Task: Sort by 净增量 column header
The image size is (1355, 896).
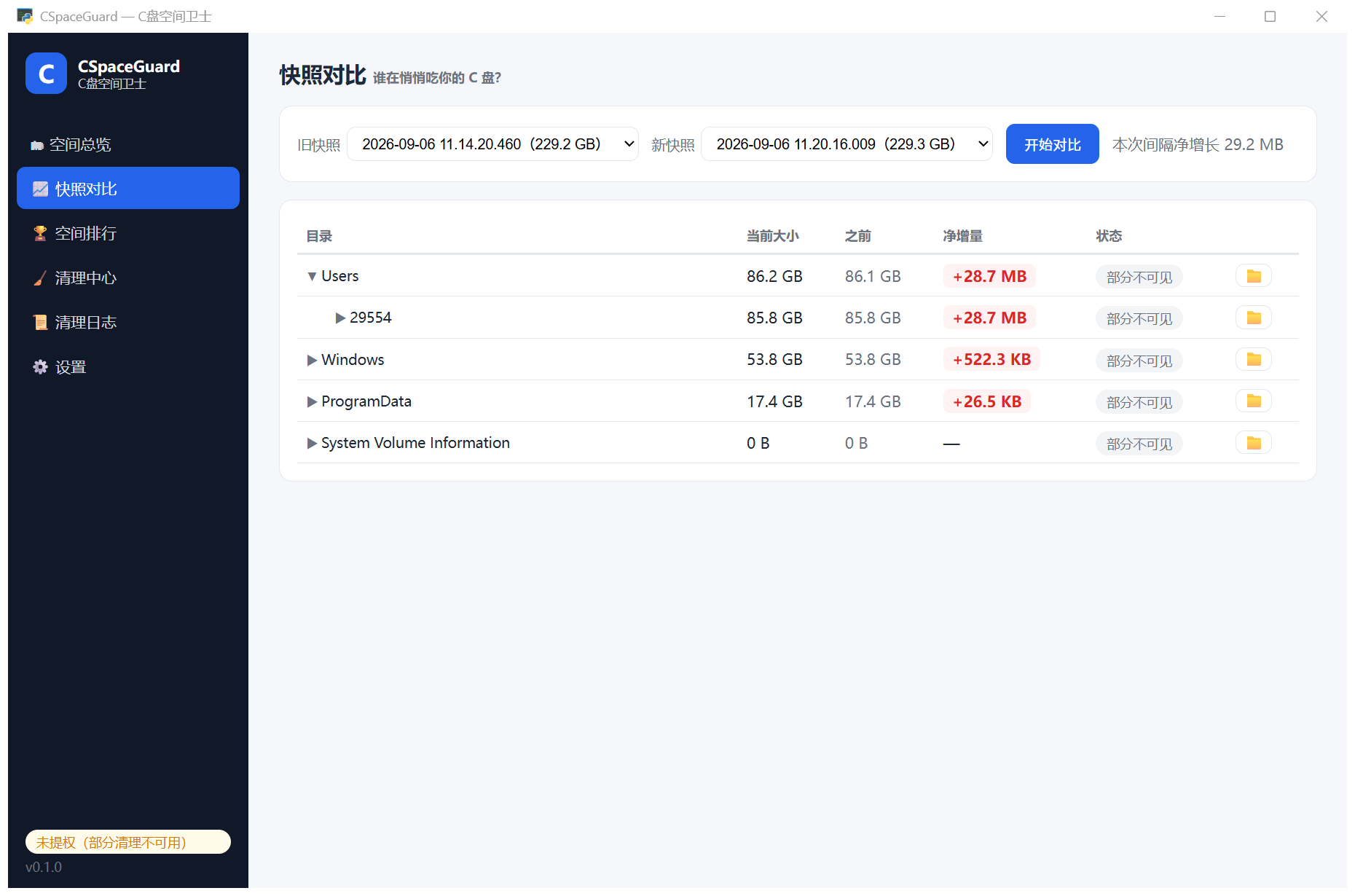Action: coord(962,236)
